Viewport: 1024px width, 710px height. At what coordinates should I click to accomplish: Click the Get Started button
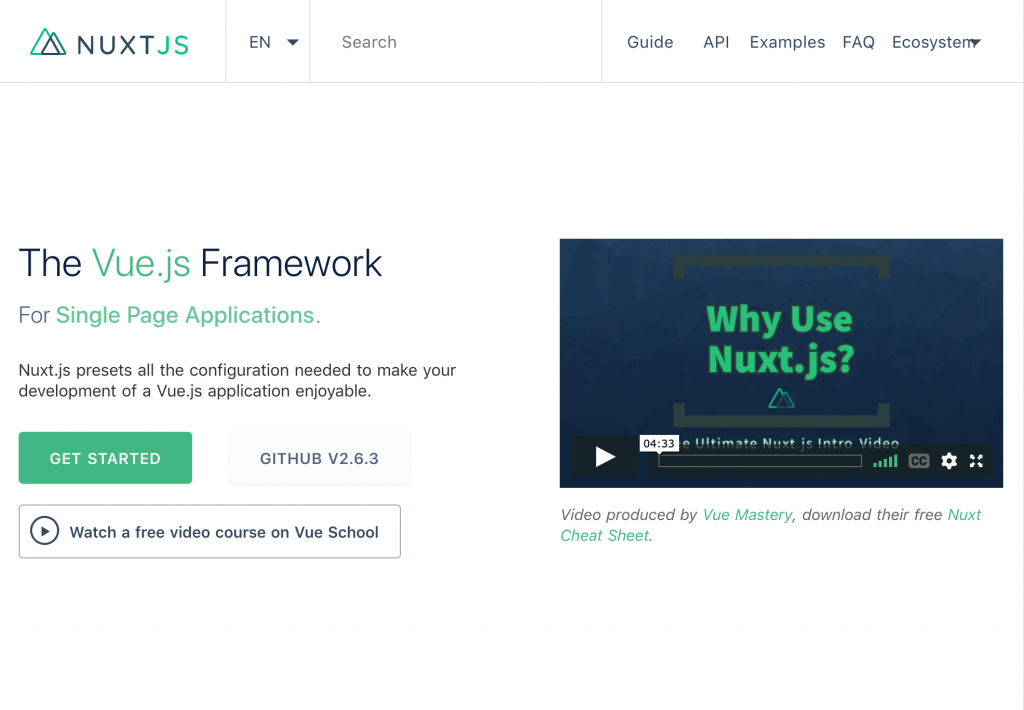coord(105,458)
